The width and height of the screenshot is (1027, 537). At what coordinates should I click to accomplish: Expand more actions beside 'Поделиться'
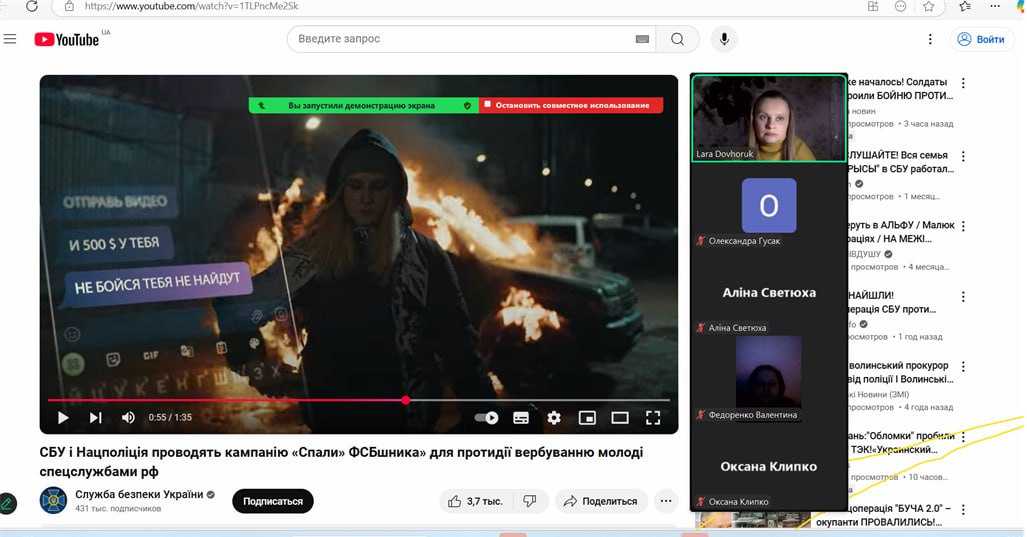pos(666,501)
